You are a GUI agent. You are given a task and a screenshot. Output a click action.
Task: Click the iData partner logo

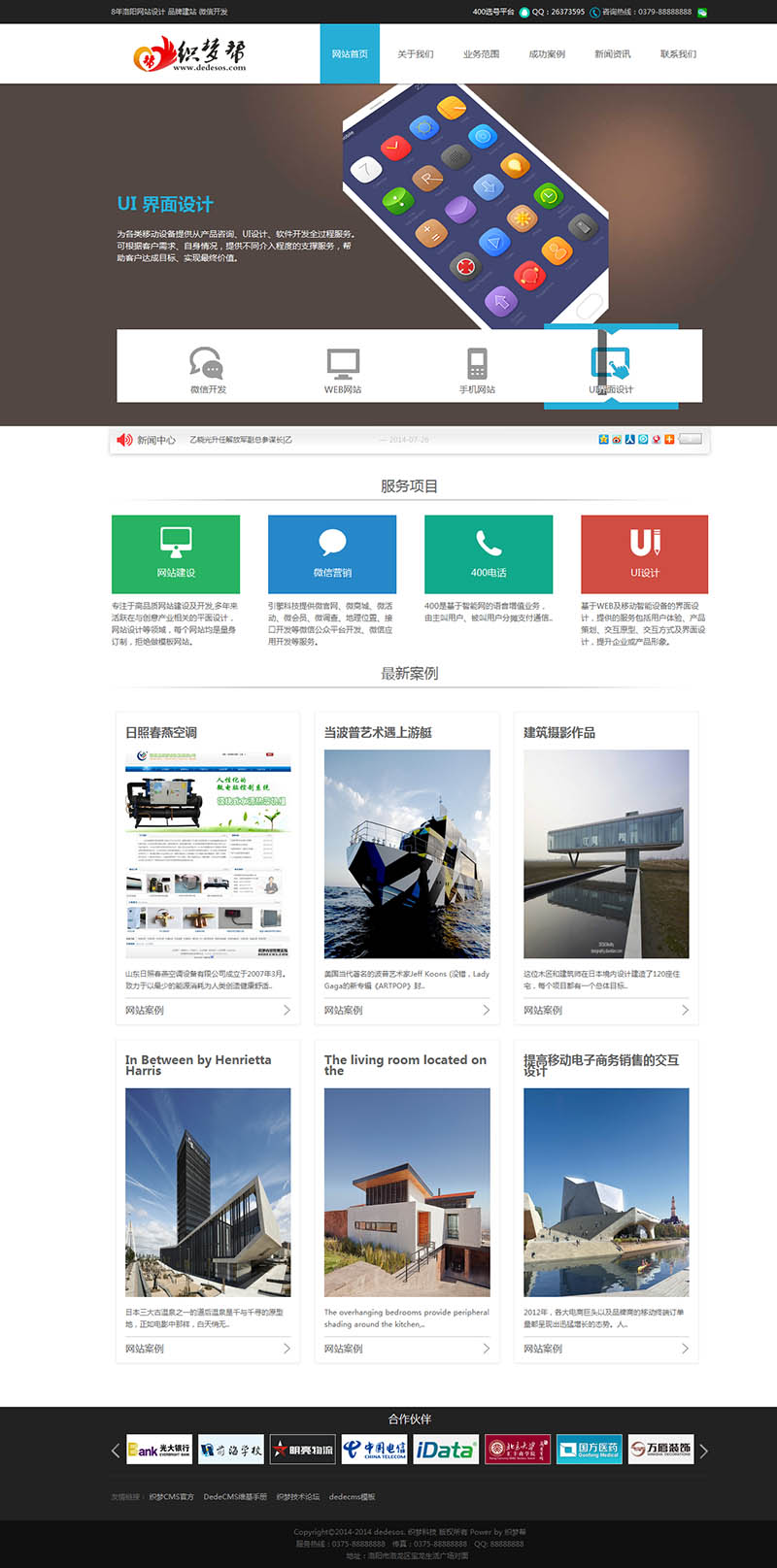(446, 1450)
